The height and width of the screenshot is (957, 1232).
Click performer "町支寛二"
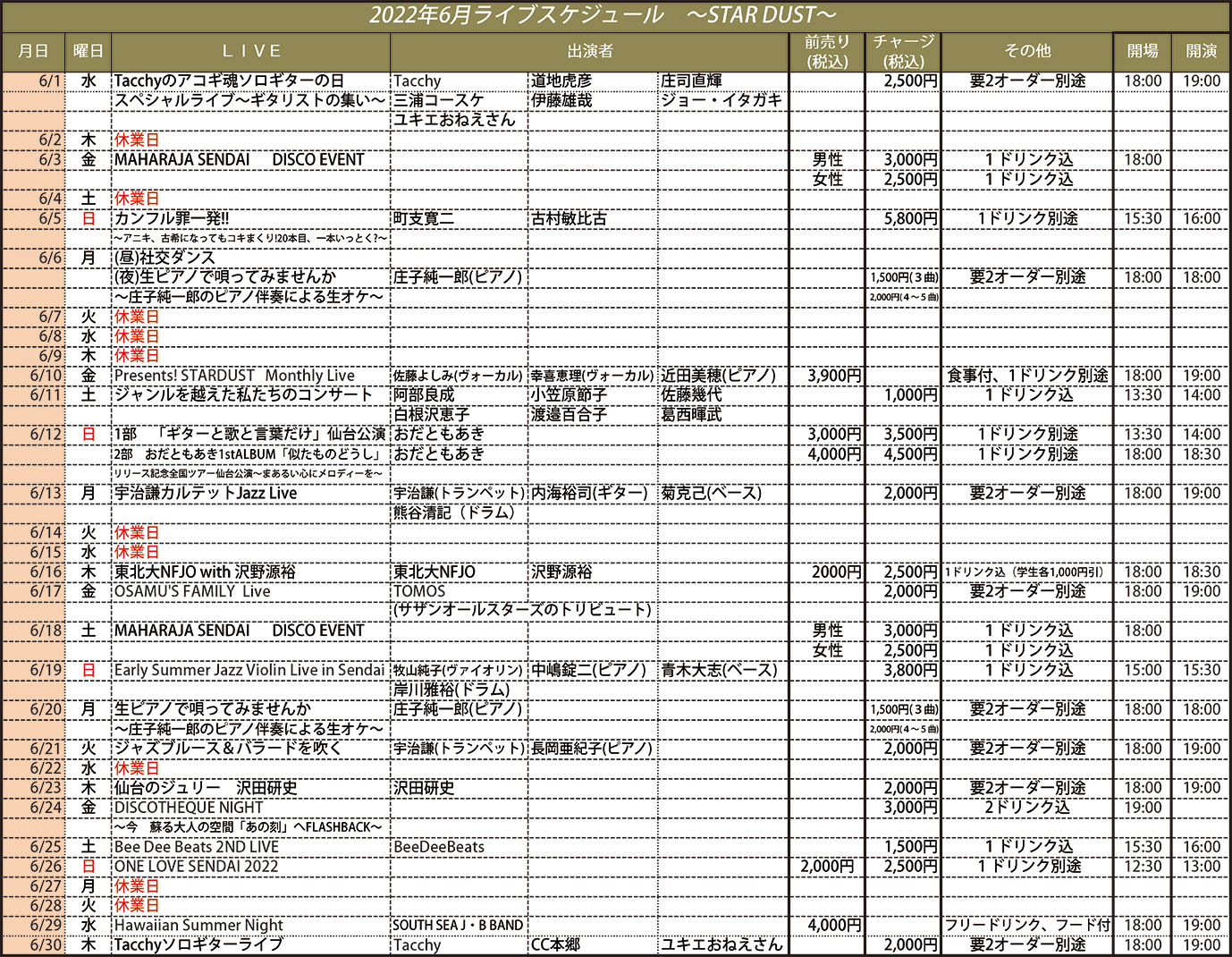pos(424,218)
